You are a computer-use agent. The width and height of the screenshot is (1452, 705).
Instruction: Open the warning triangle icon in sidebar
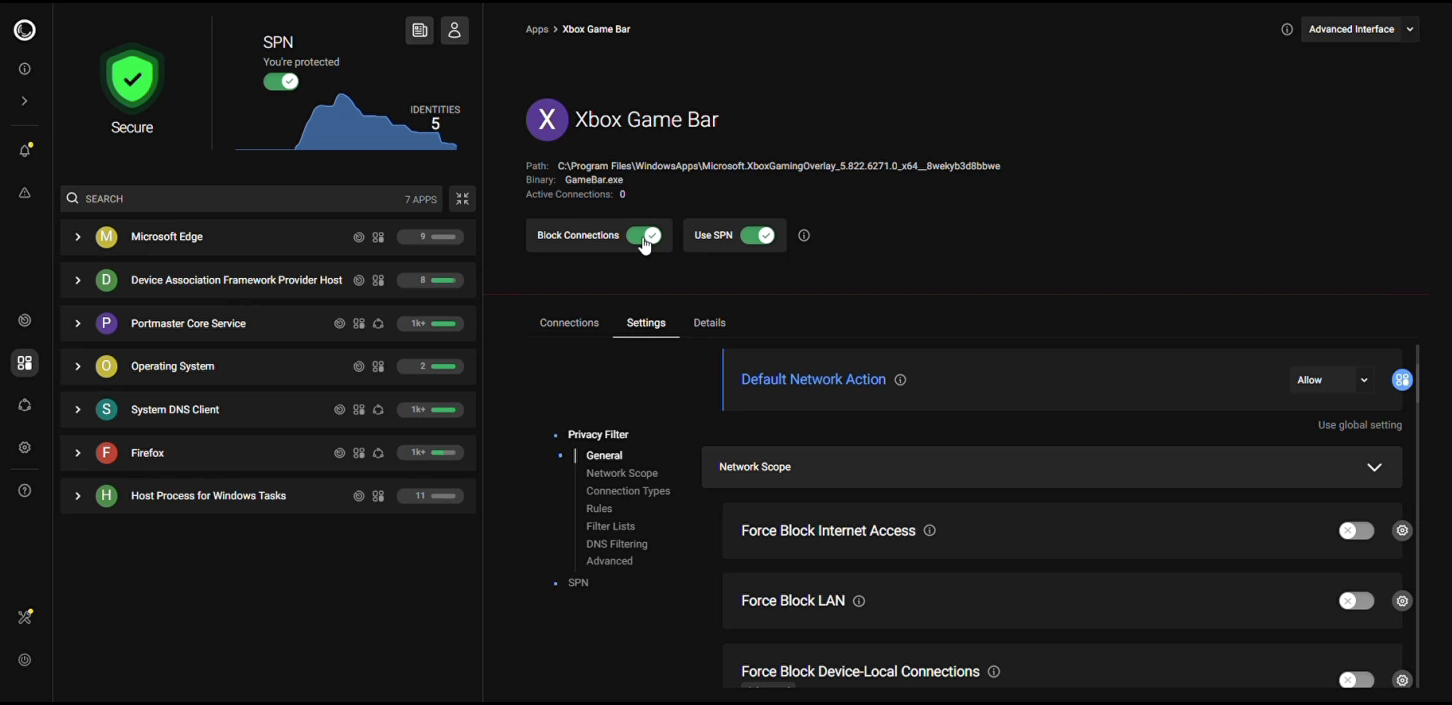pos(25,193)
